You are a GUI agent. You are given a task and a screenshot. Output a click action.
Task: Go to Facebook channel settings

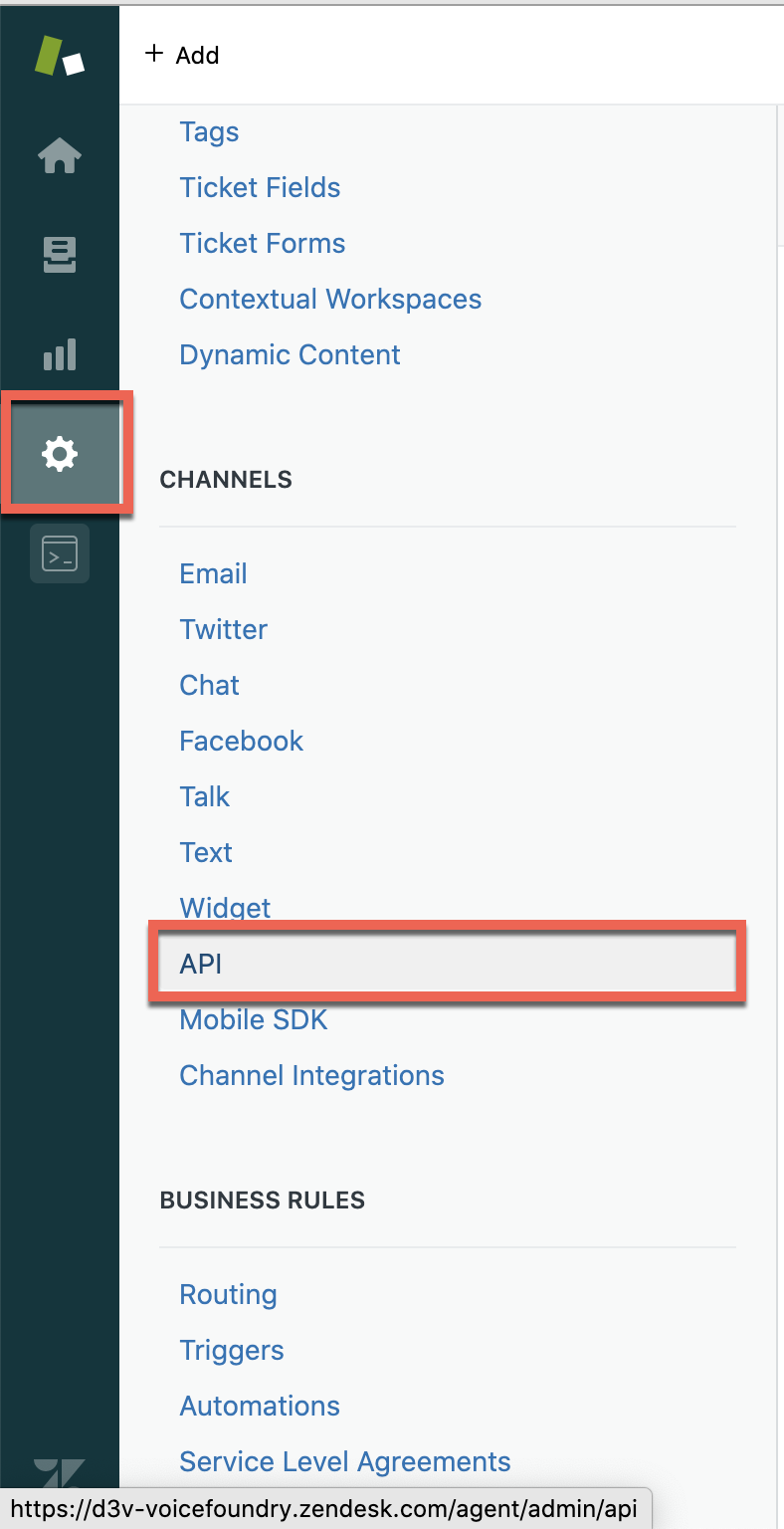tap(241, 742)
